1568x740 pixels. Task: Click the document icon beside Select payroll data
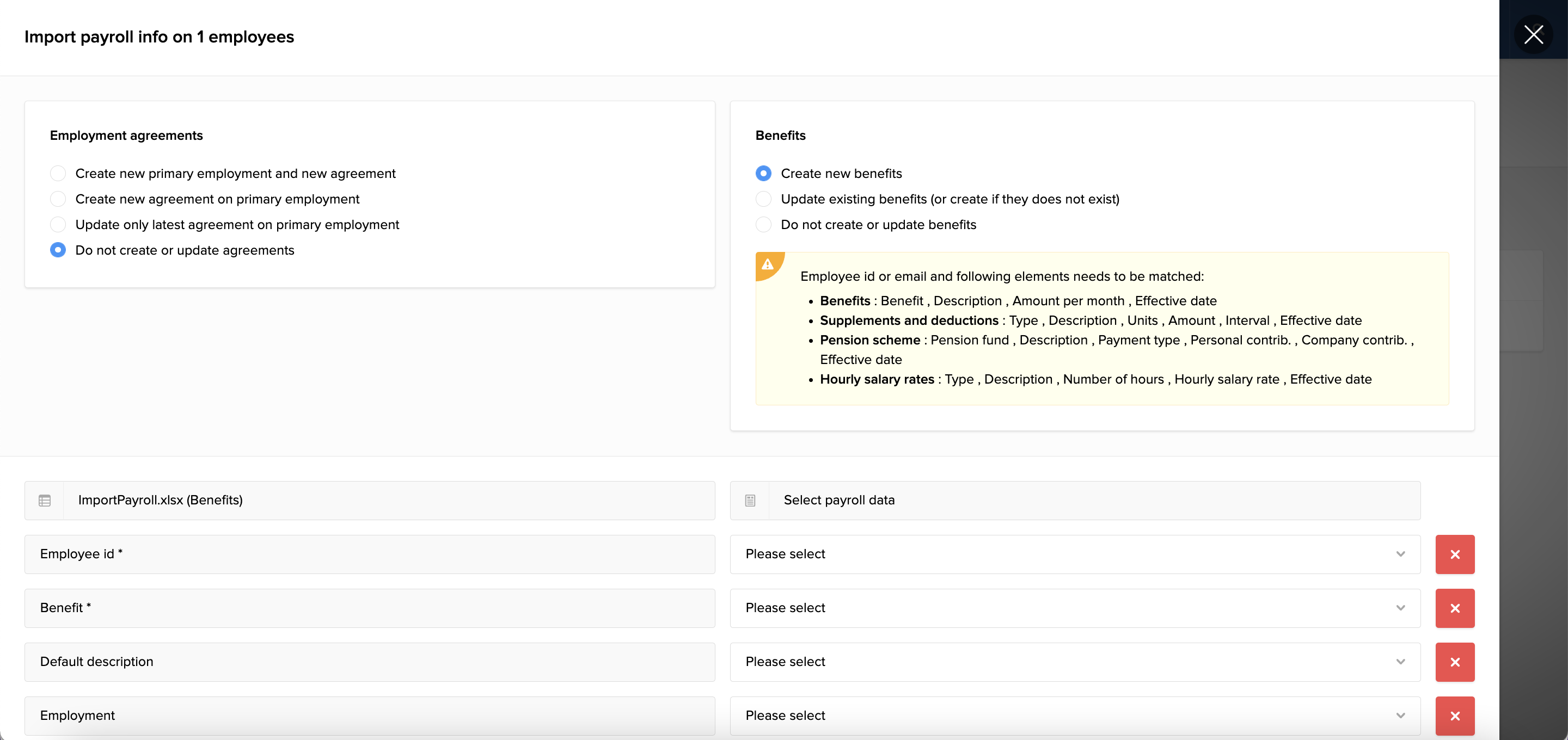tap(750, 500)
